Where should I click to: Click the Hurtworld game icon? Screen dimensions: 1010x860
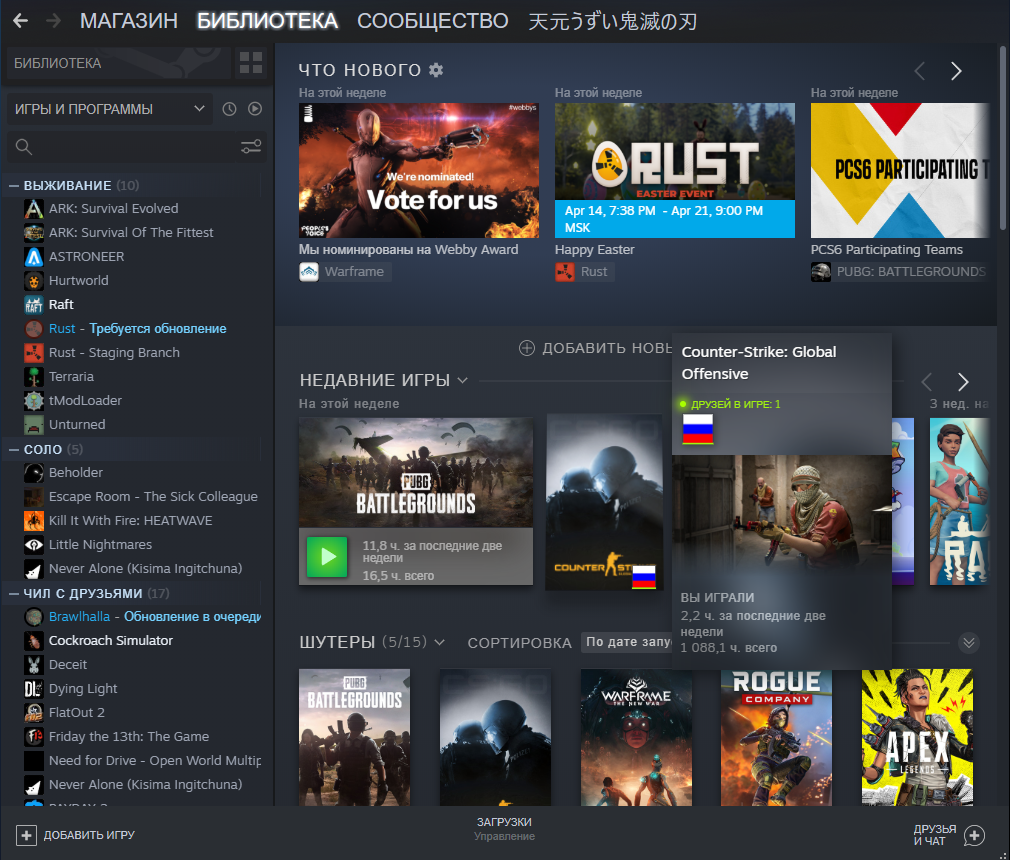coord(33,281)
